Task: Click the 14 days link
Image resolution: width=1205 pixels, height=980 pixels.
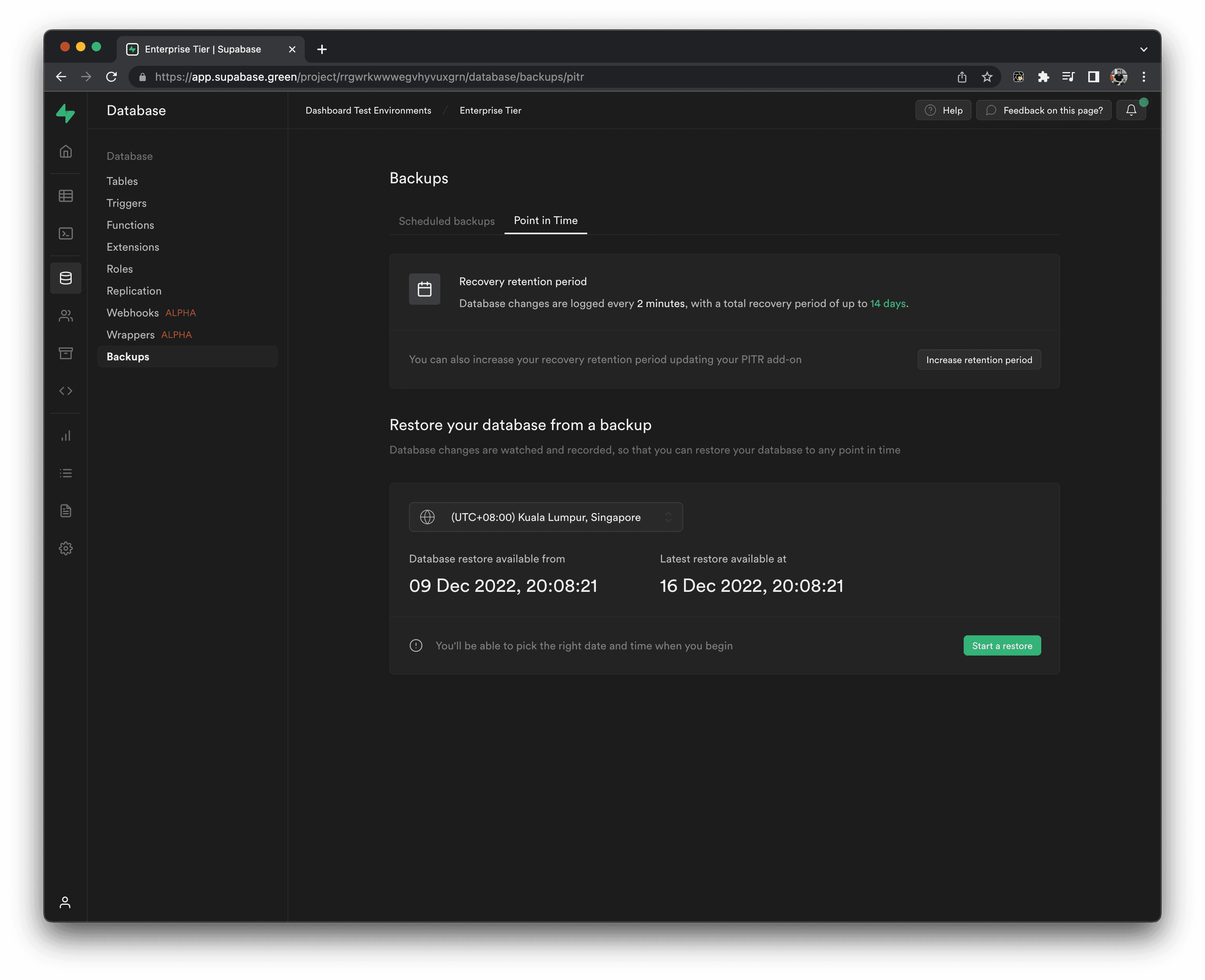Action: tap(888, 303)
